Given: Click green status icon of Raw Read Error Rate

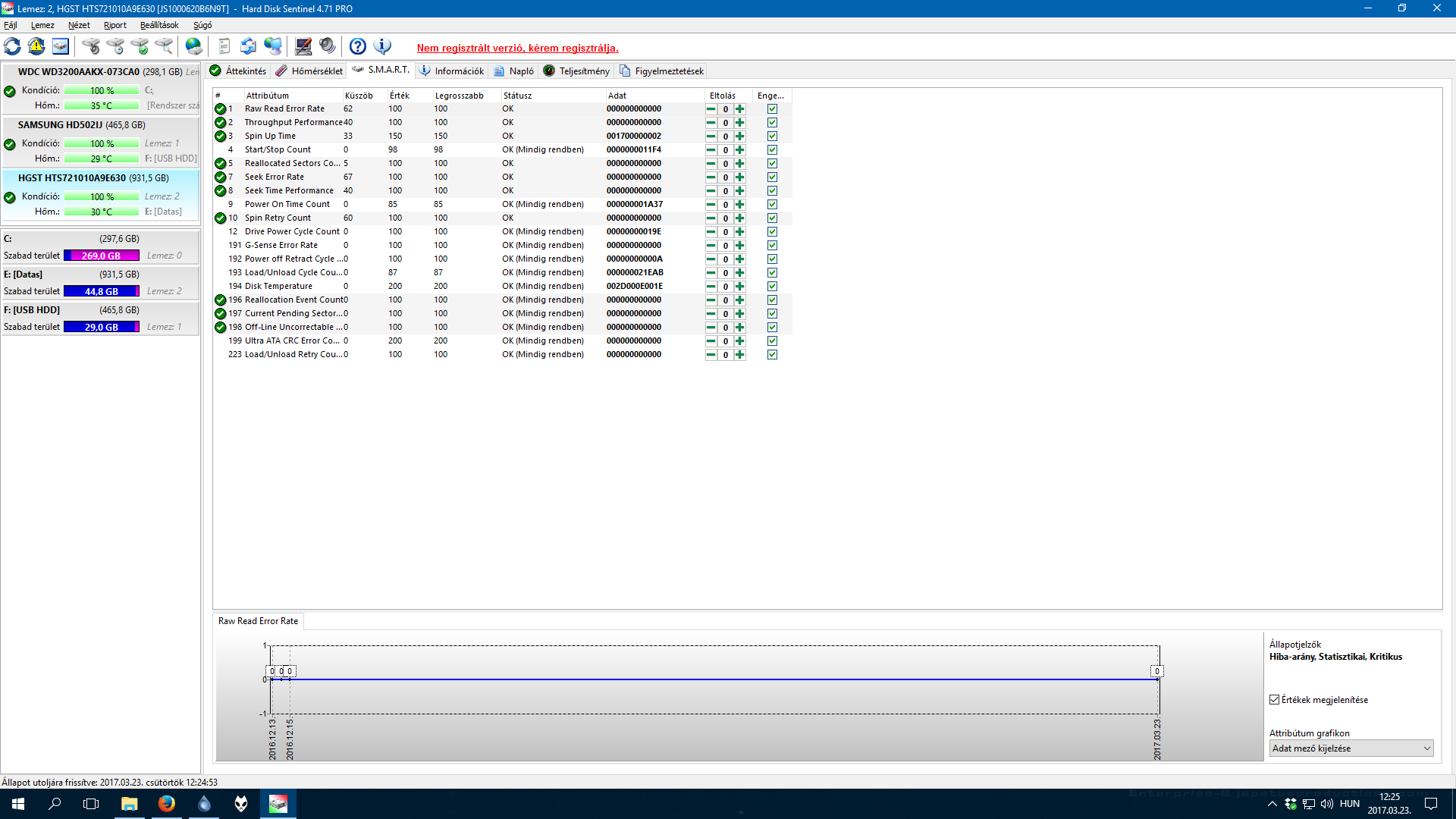Looking at the screenshot, I should (220, 109).
